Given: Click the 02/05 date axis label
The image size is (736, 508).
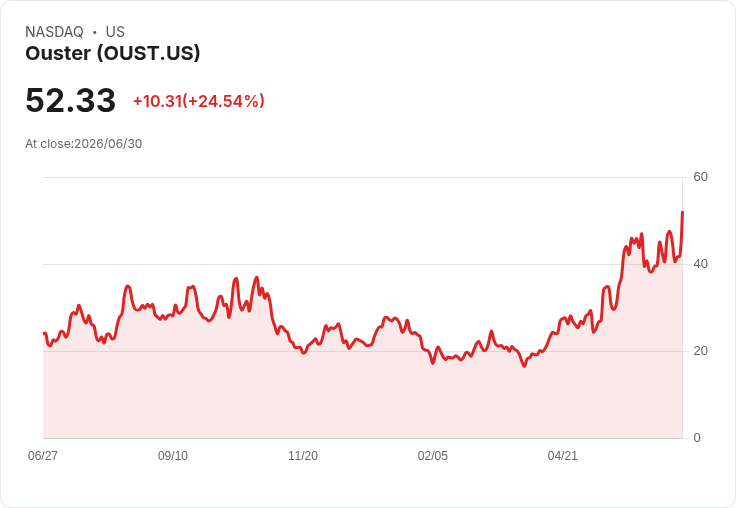Looking at the screenshot, I should point(433,455).
